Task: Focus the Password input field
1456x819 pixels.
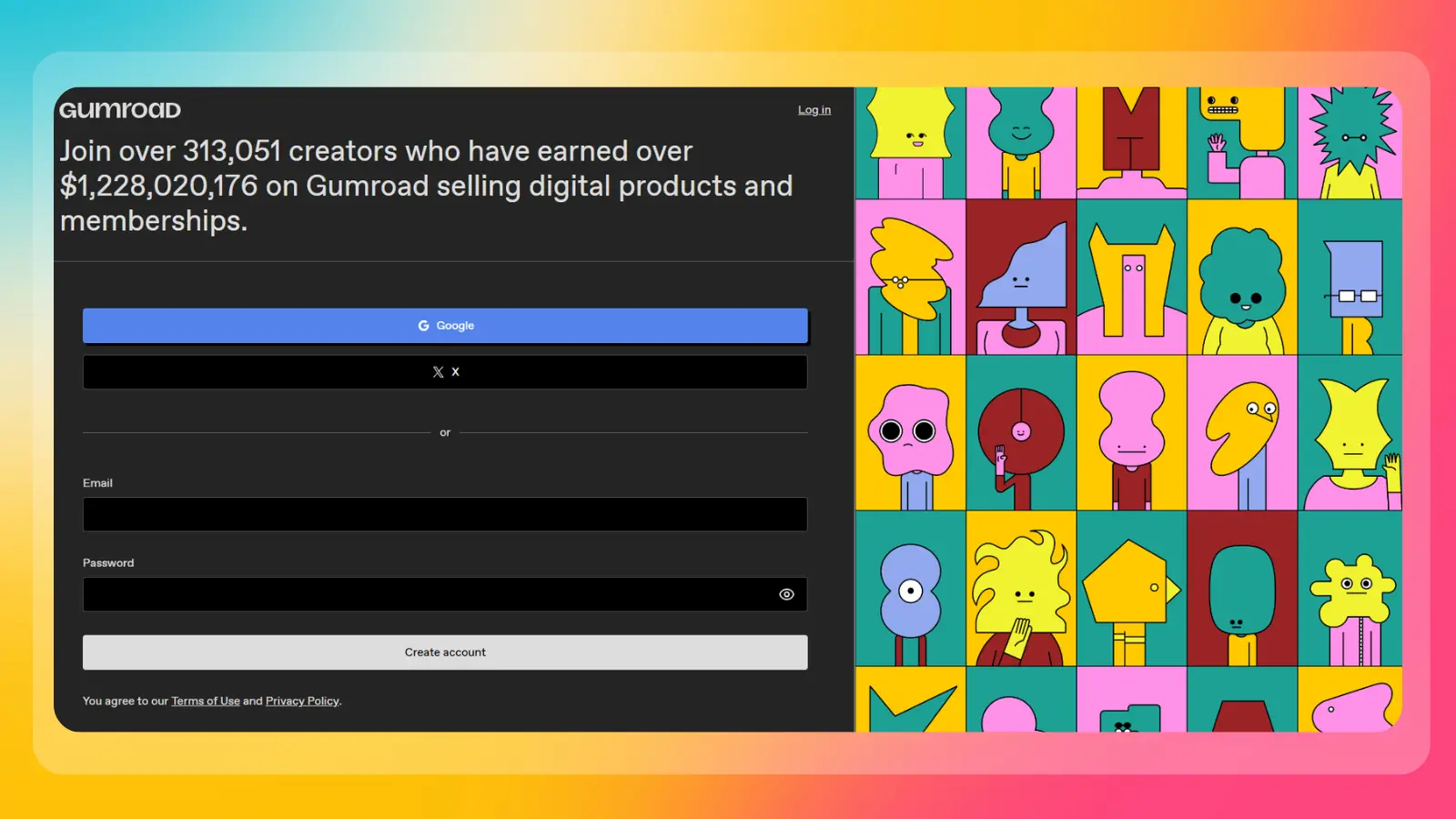Action: click(x=445, y=594)
